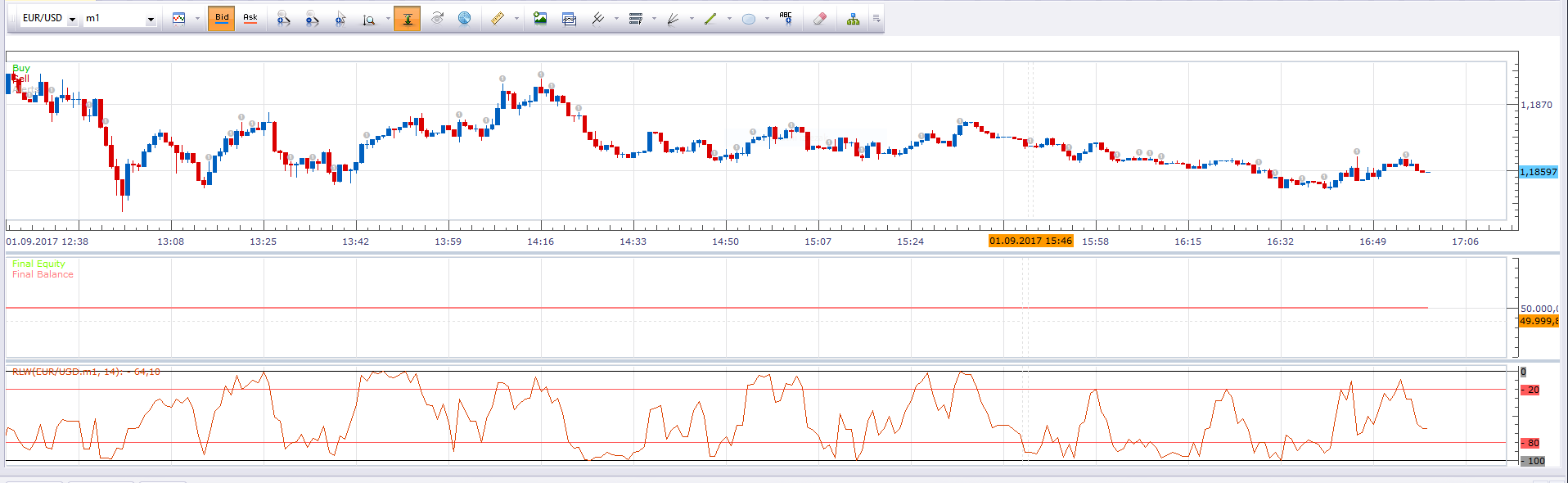Toggle Ask price display

(250, 18)
